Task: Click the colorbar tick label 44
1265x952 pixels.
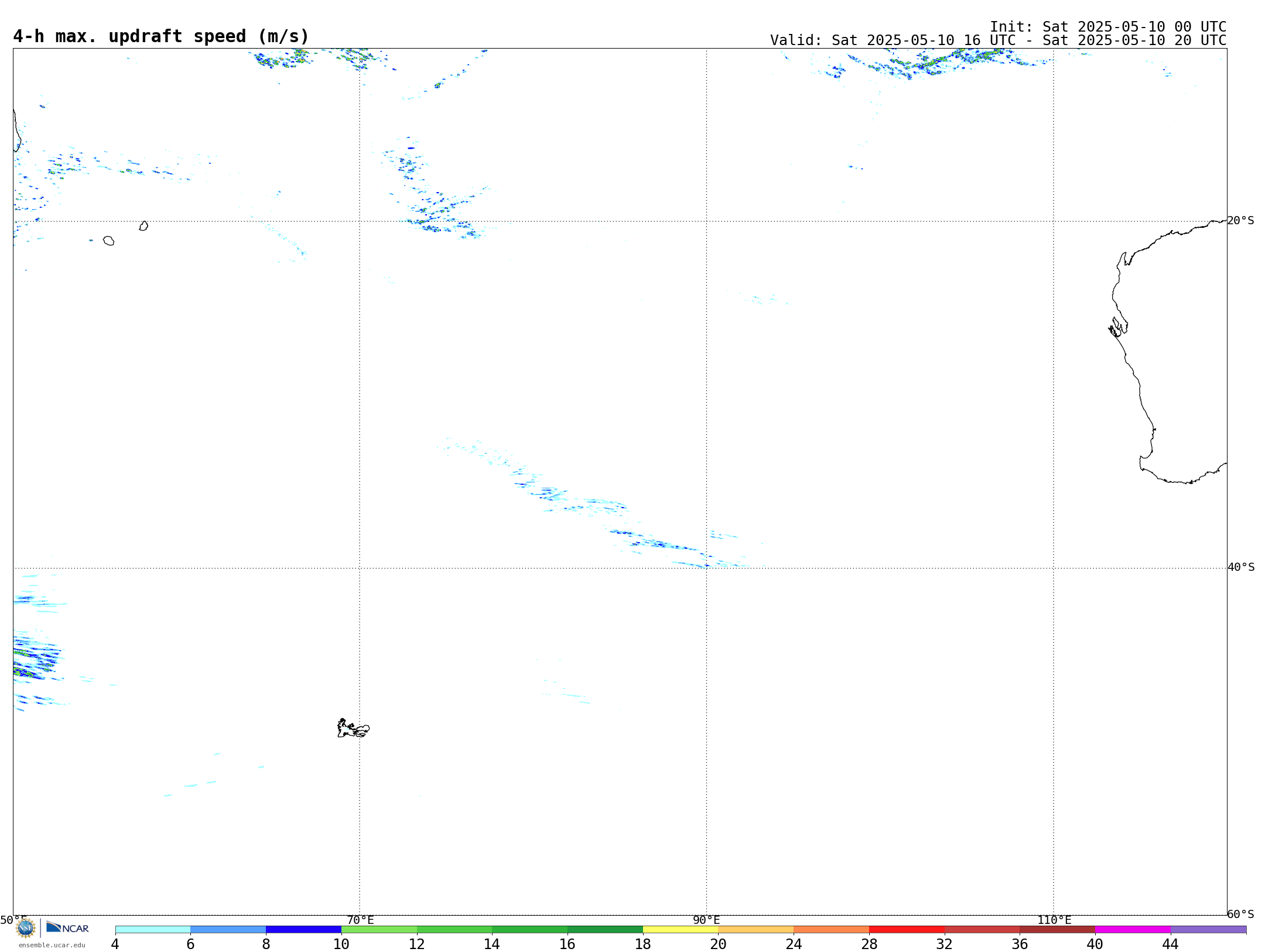Action: click(x=1170, y=944)
